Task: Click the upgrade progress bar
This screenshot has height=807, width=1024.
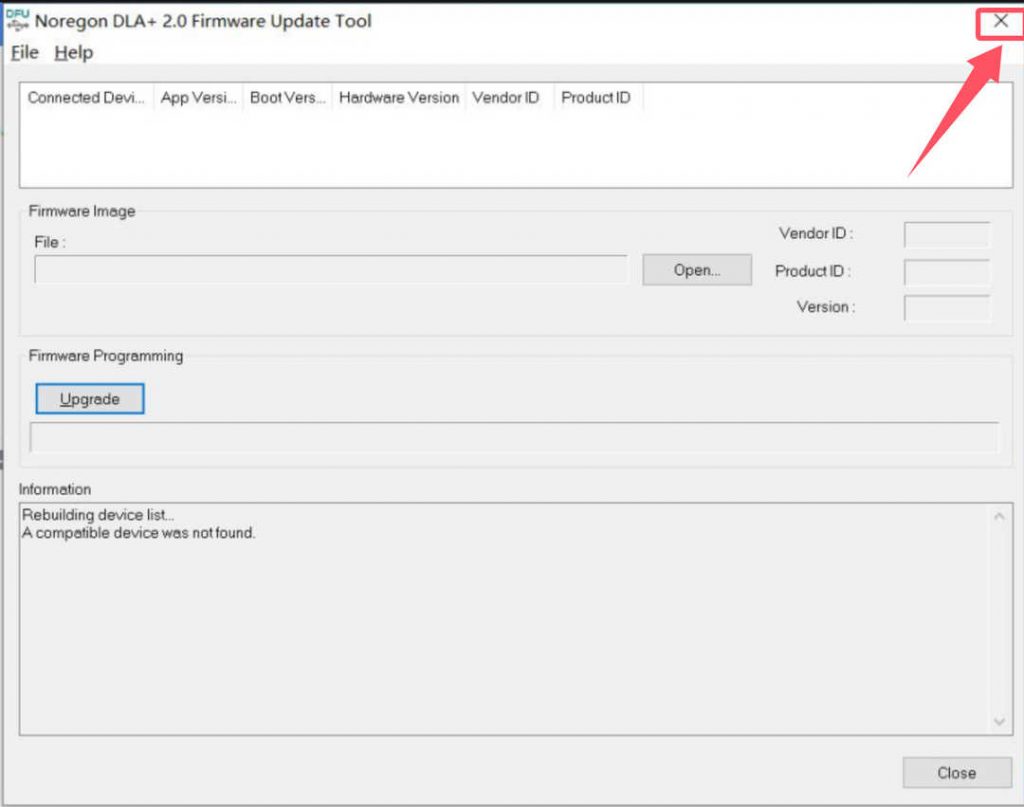Action: pos(515,437)
